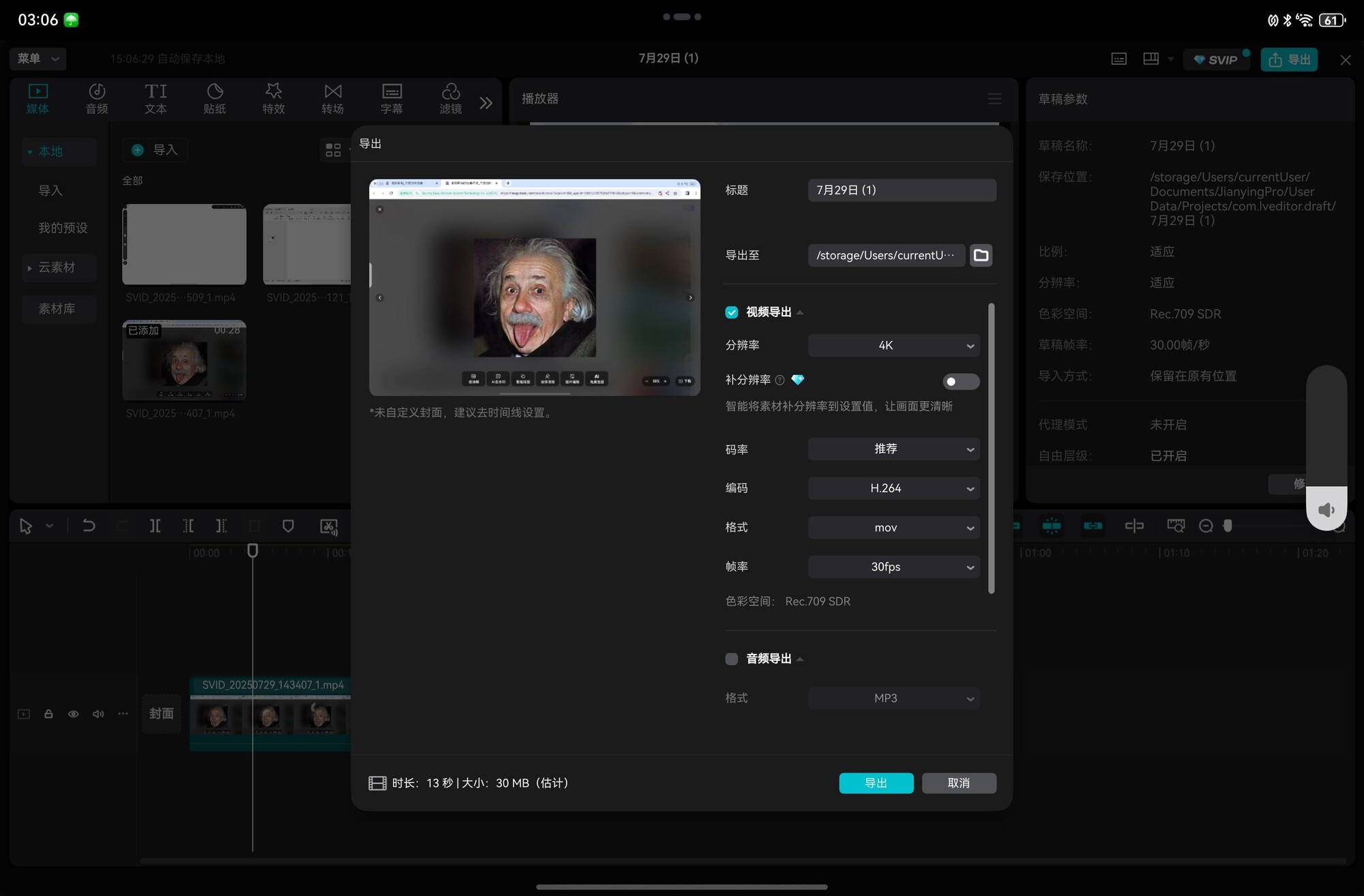Click the 封面 cover button
This screenshot has height=896, width=1364.
pyautogui.click(x=162, y=714)
